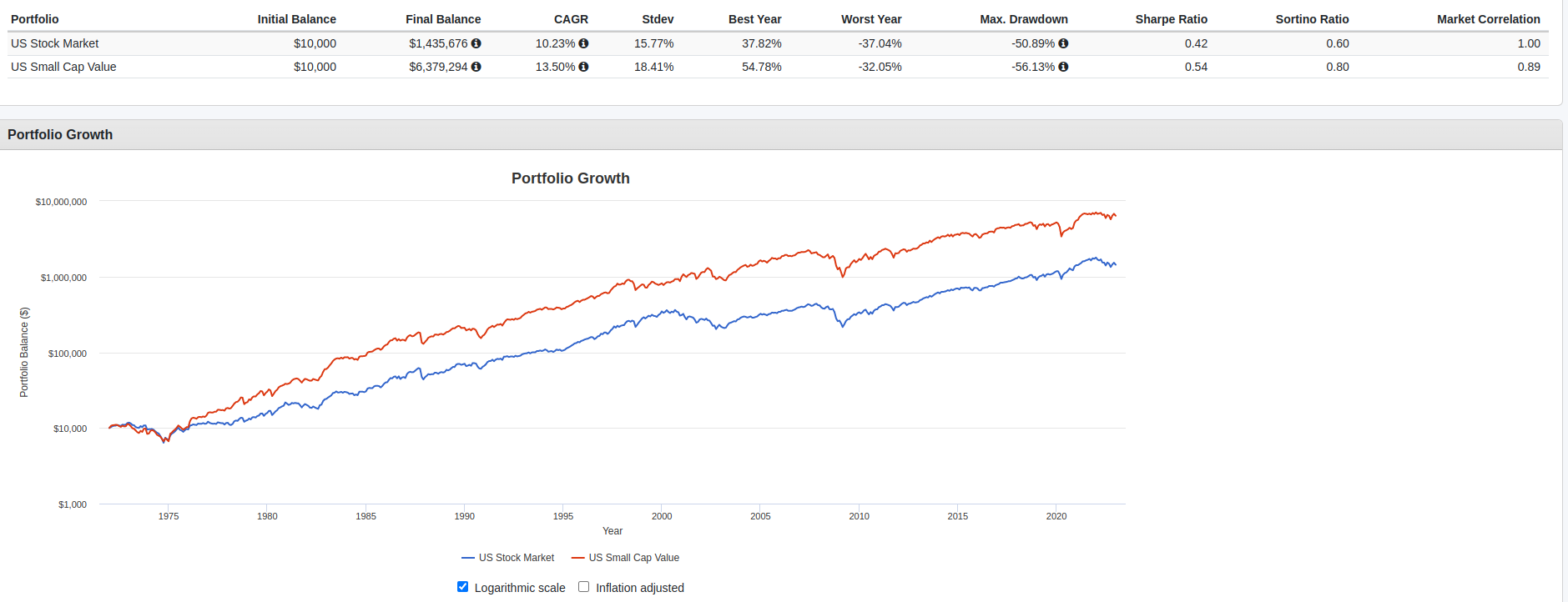
Task: Show info for -50.89% max drawdown
Action: click(1063, 43)
